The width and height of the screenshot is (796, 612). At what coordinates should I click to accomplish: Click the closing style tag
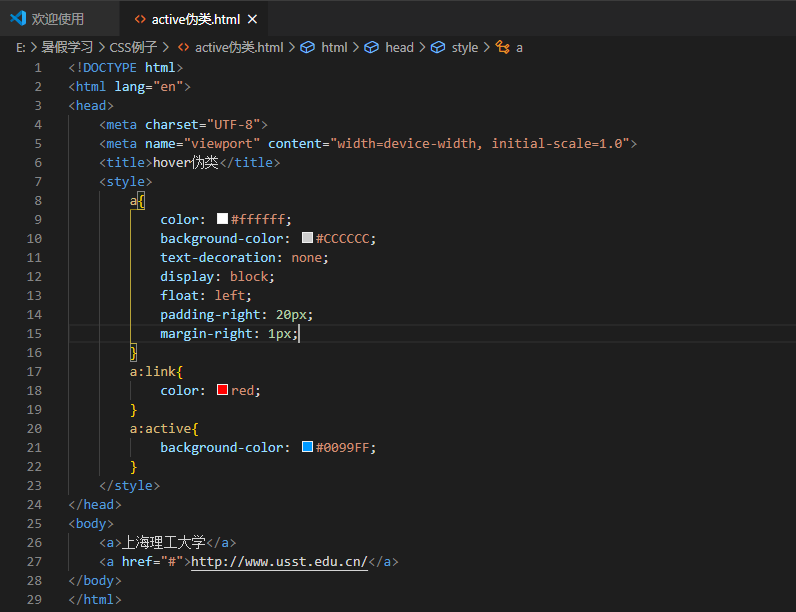coord(129,486)
